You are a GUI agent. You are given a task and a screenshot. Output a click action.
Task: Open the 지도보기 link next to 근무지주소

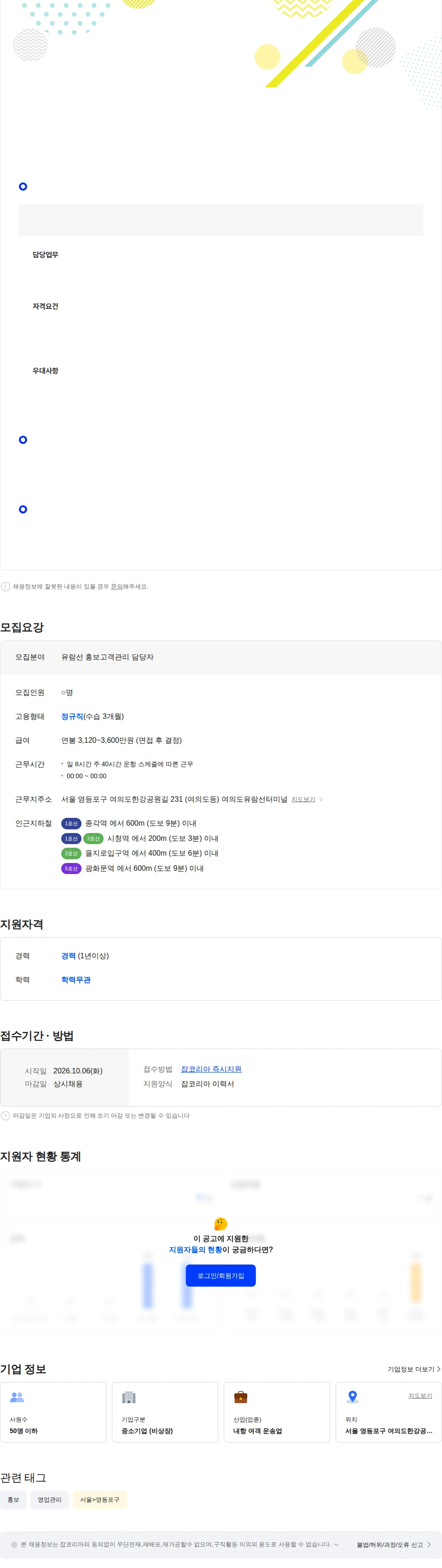[303, 799]
